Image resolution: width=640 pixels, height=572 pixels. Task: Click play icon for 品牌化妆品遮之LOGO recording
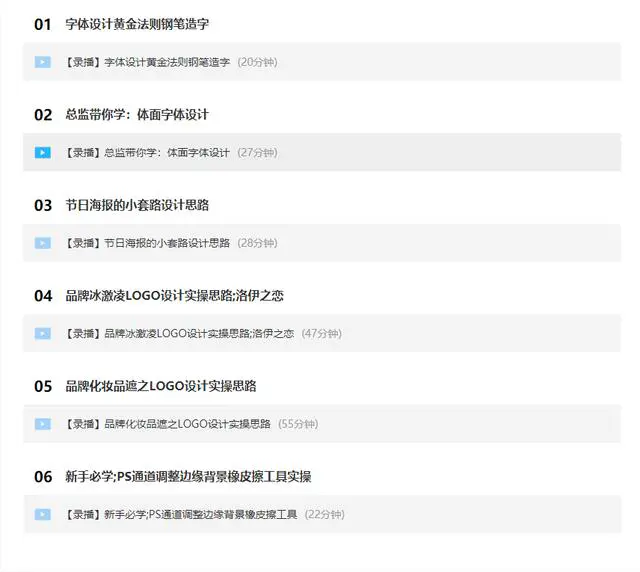(x=43, y=424)
